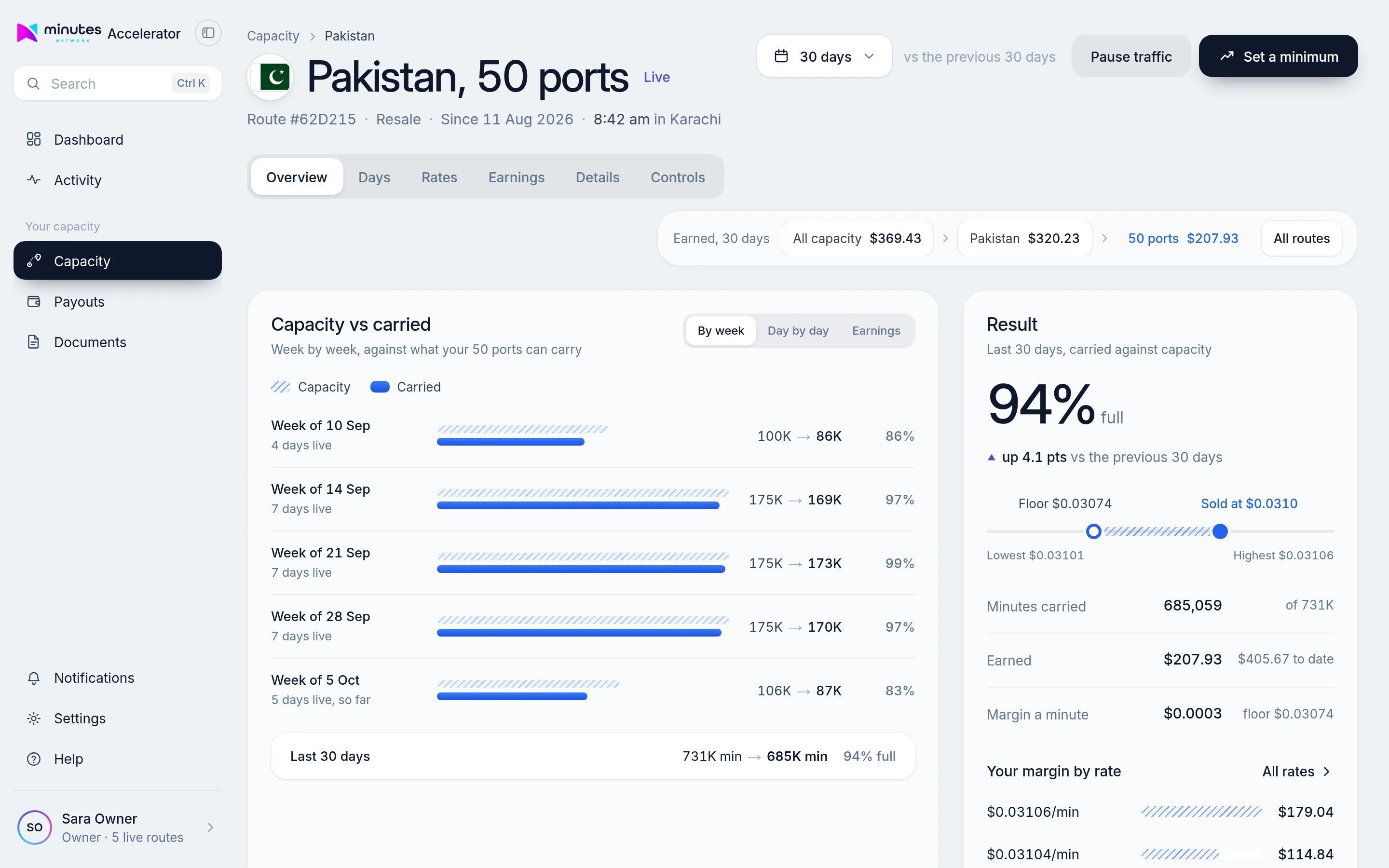The width and height of the screenshot is (1389, 868).
Task: Click the Sold at price slider handle
Action: [1220, 531]
